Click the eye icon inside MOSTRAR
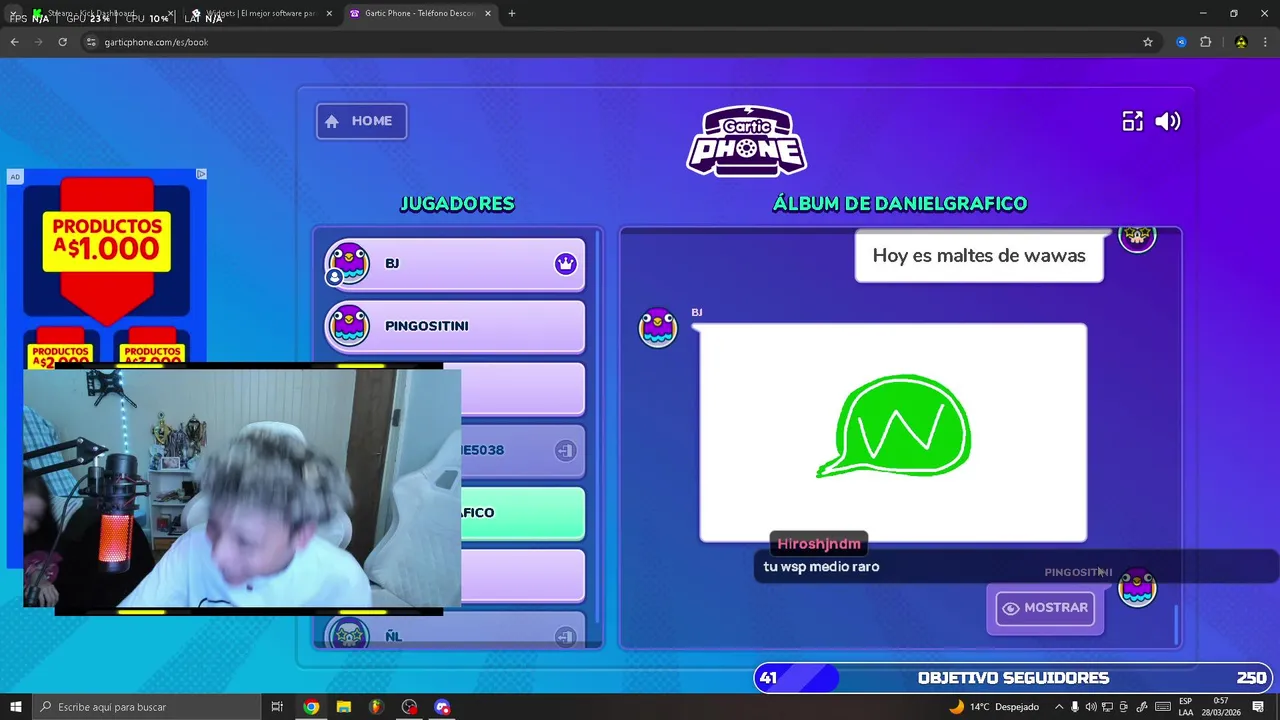Image resolution: width=1280 pixels, height=720 pixels. click(x=1011, y=608)
